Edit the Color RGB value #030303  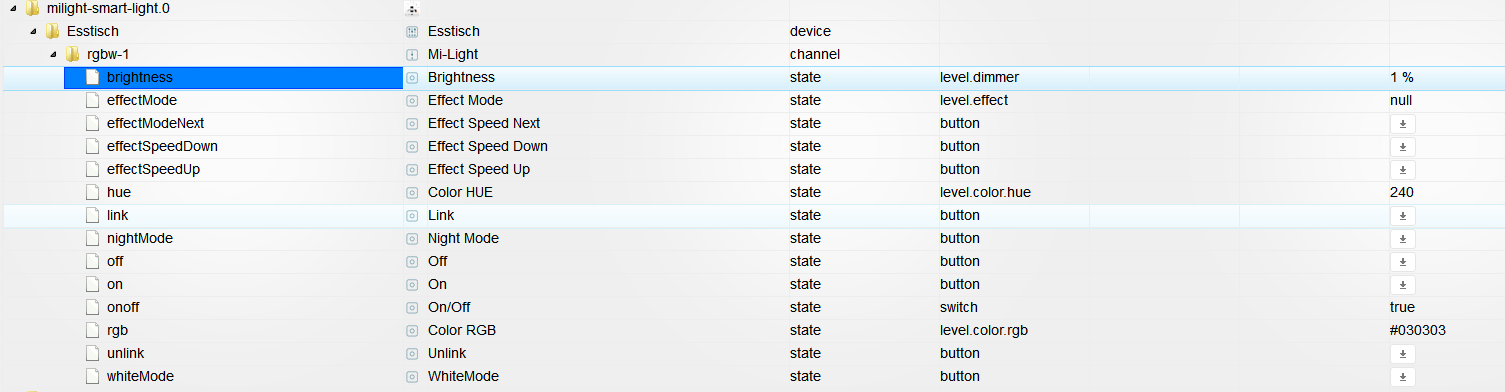pyautogui.click(x=1418, y=330)
